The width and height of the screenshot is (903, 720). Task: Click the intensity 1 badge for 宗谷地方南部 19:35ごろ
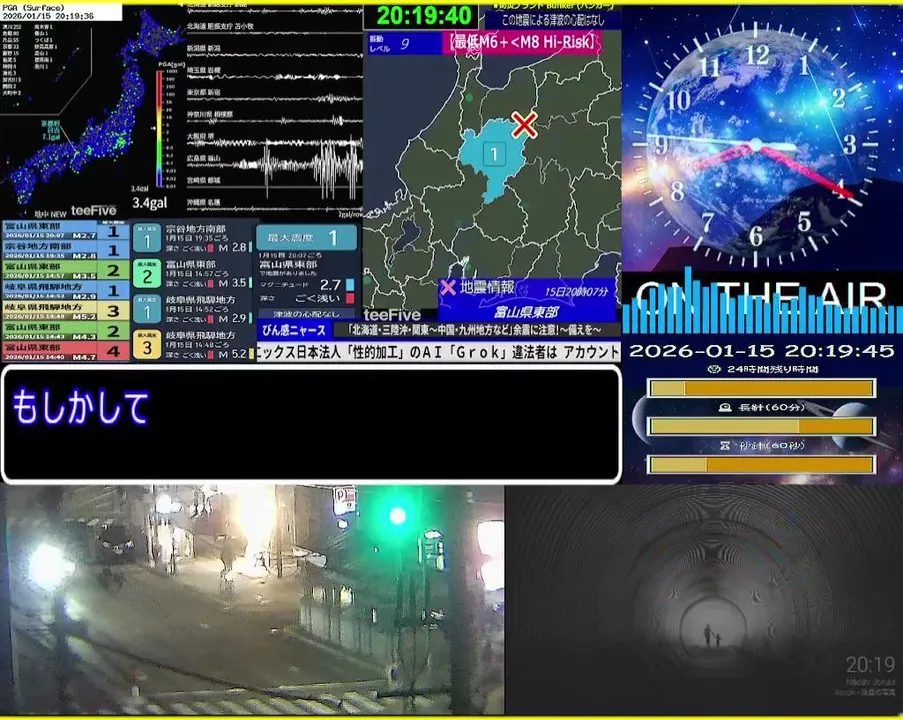[x=147, y=238]
